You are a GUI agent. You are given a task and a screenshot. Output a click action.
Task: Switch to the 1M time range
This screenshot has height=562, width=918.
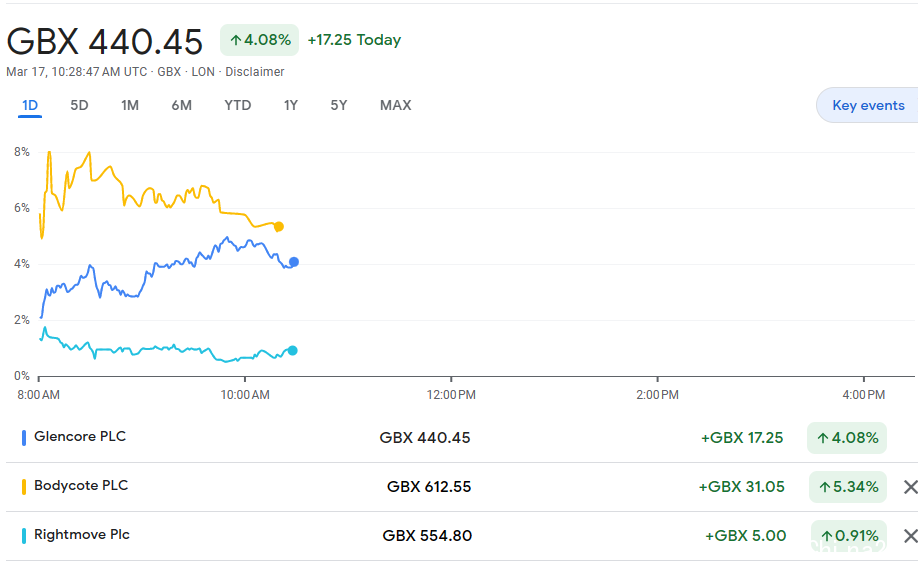tap(130, 105)
